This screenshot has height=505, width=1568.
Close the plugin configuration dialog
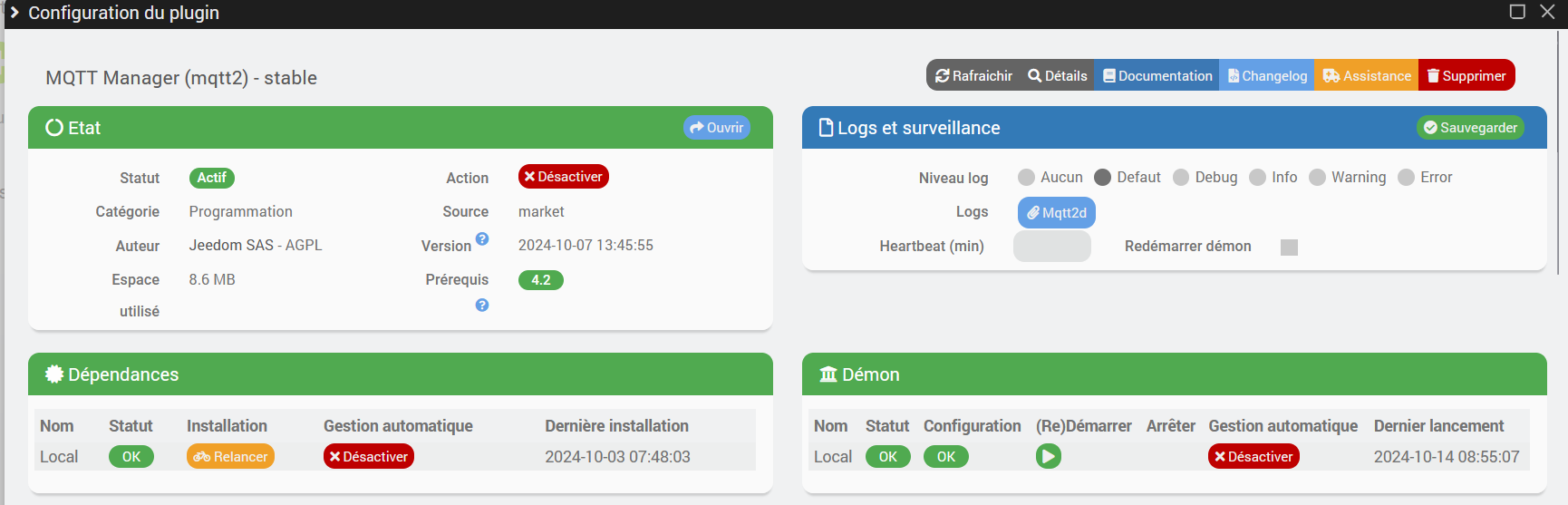[x=1548, y=12]
